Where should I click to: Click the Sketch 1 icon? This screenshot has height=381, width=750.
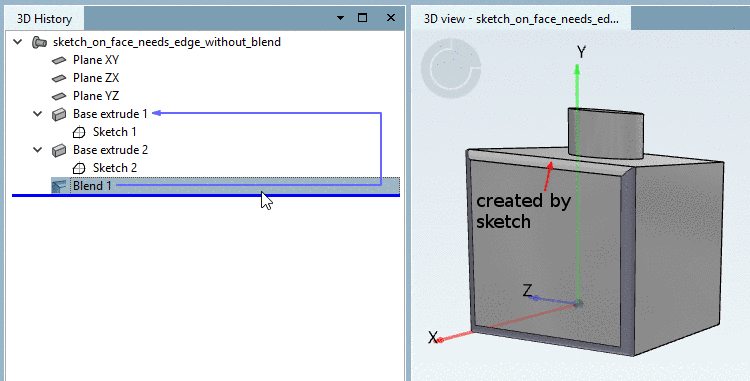[79, 132]
